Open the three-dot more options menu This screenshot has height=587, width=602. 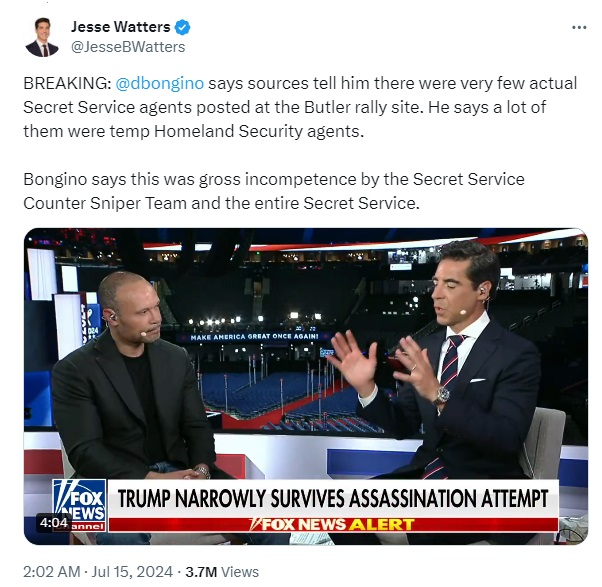tap(579, 28)
